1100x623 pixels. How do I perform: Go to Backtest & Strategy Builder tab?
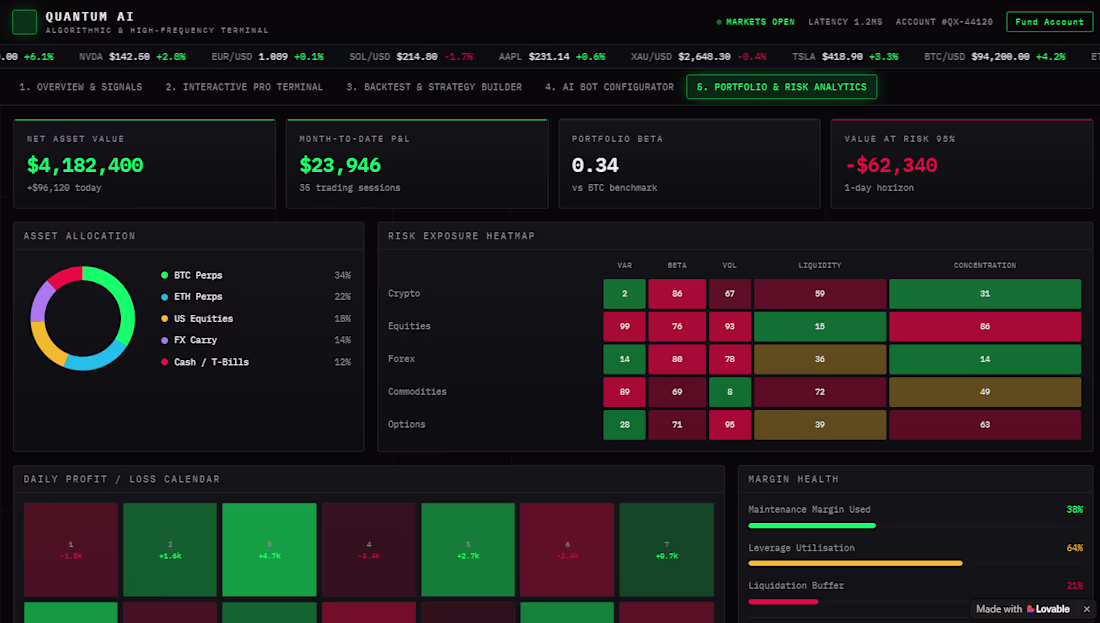point(434,87)
